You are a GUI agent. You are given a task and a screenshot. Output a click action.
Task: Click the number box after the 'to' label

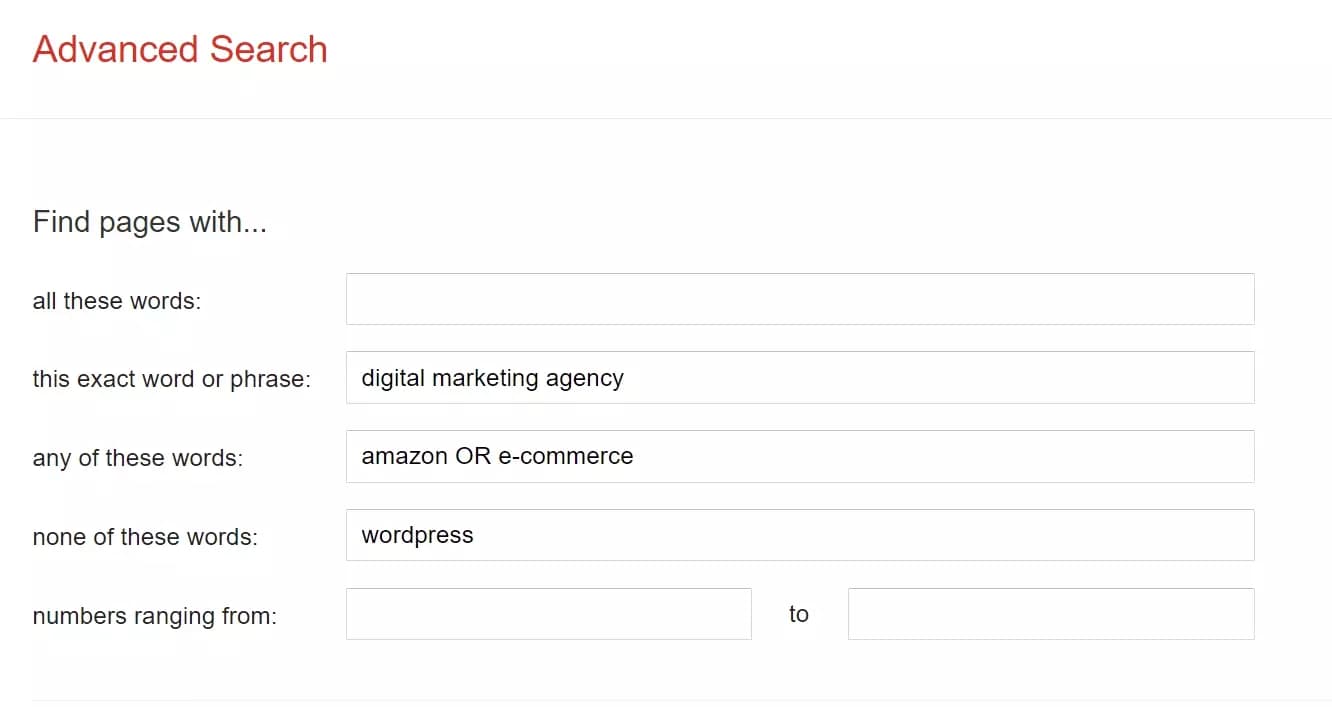tap(1050, 613)
